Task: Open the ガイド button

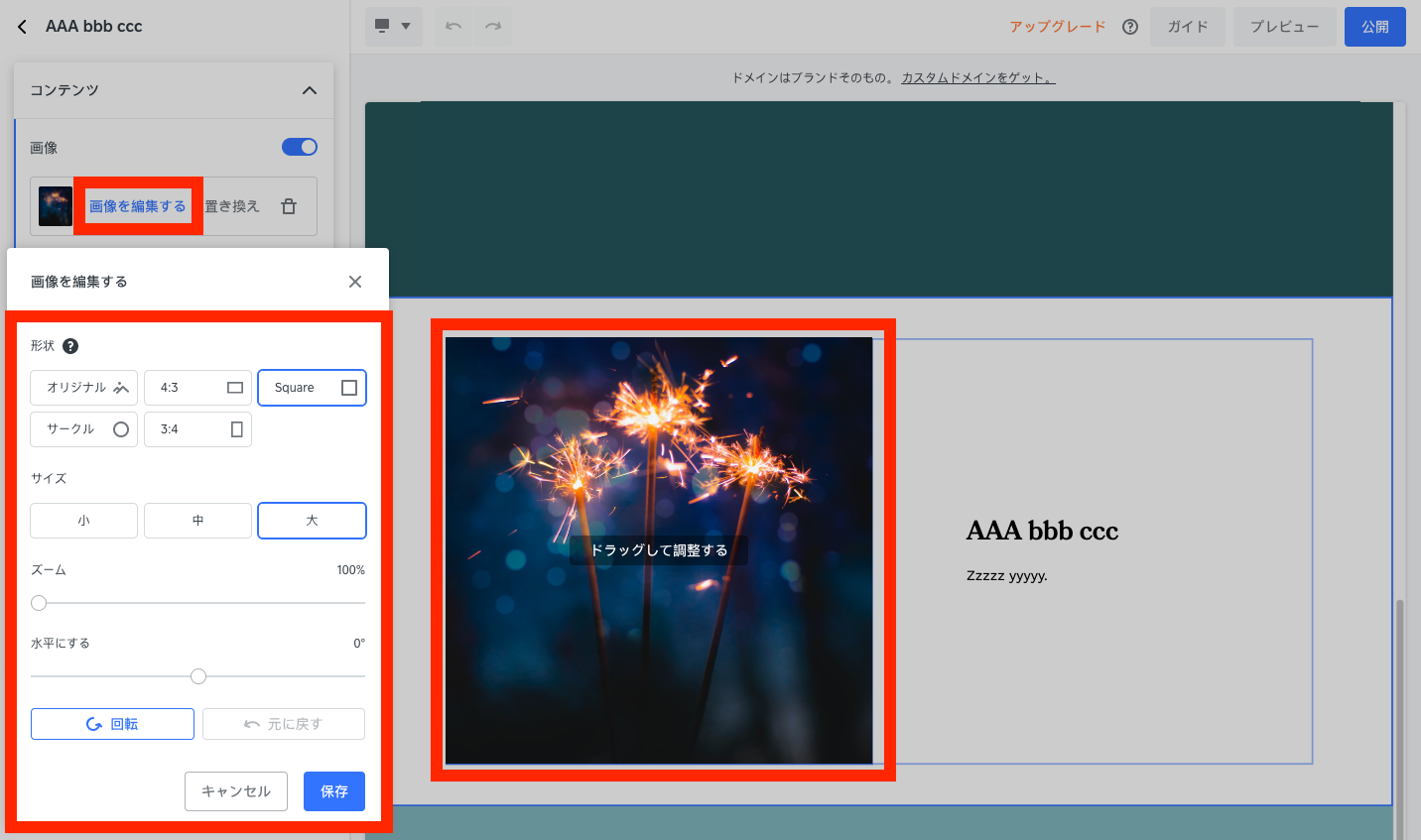Action: 1188,27
